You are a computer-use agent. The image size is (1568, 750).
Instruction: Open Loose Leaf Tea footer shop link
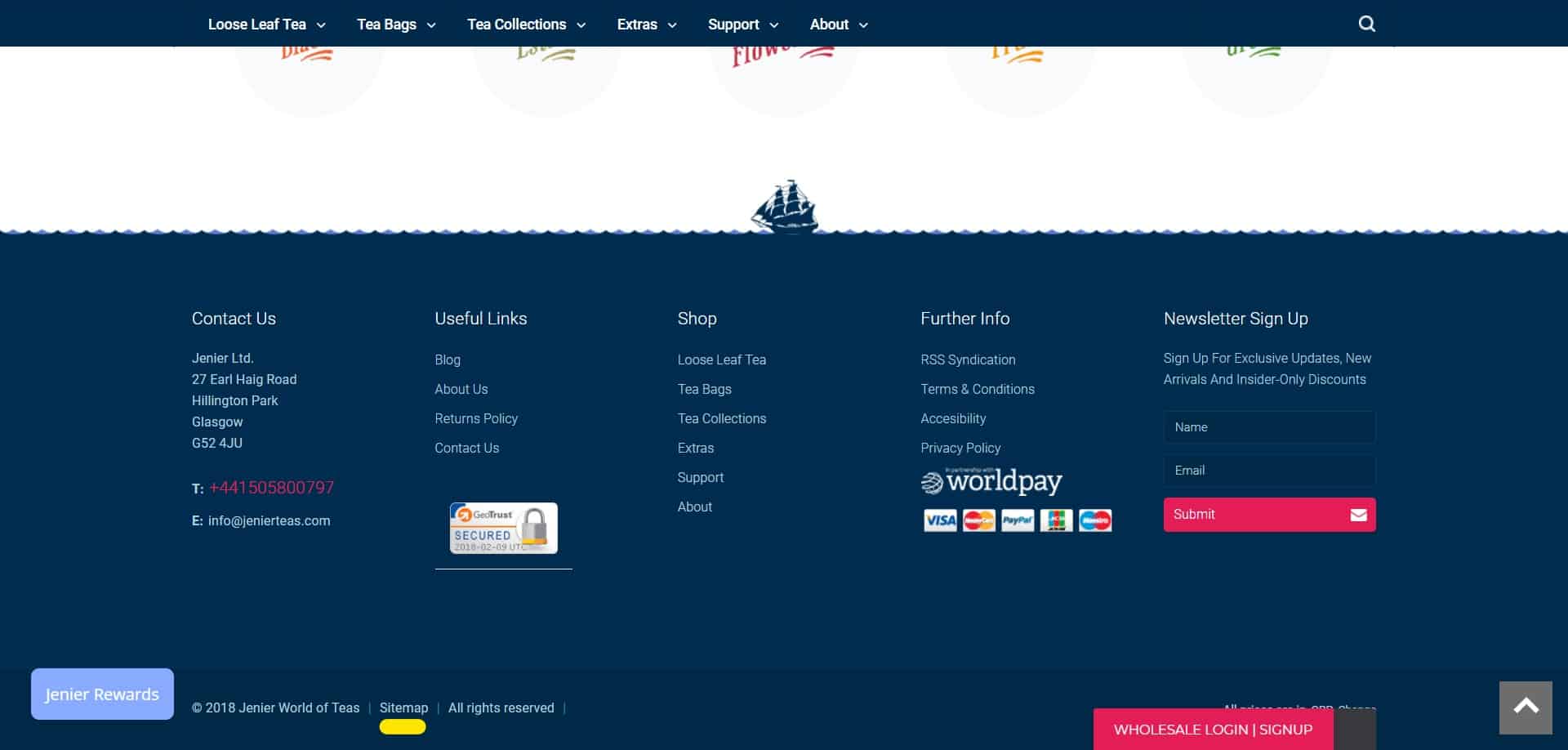721,360
